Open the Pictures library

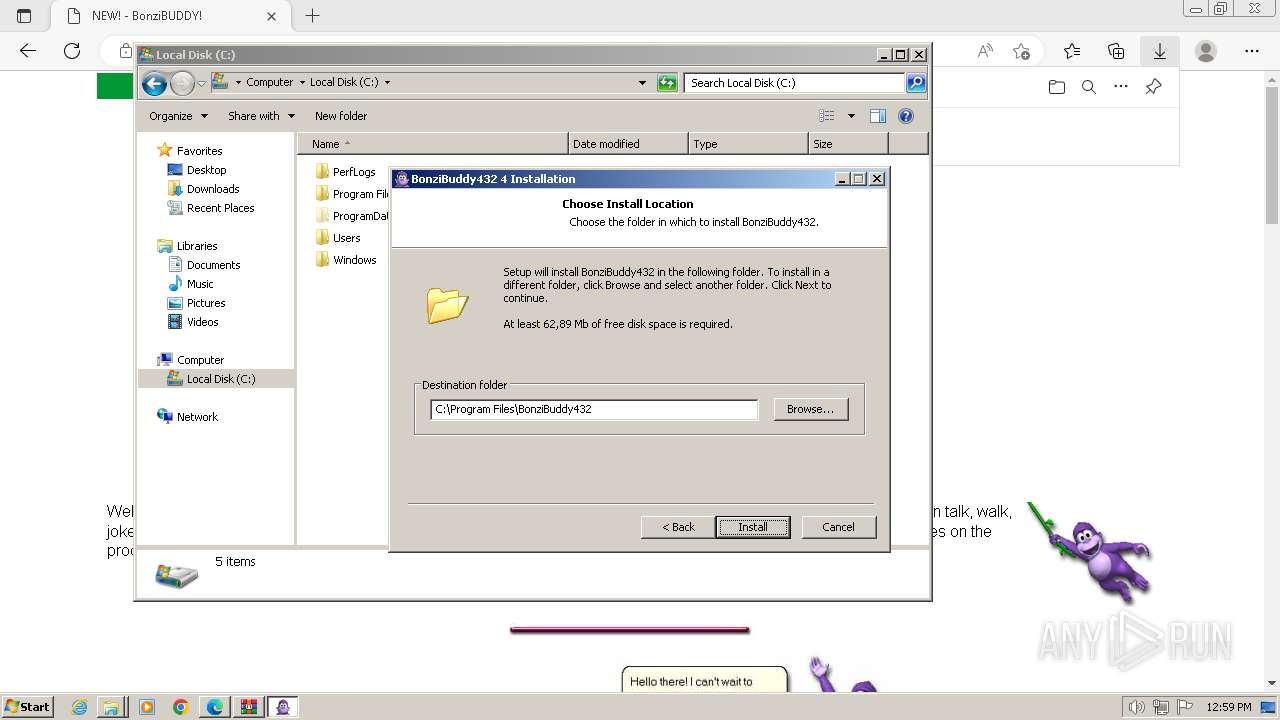pos(196,303)
